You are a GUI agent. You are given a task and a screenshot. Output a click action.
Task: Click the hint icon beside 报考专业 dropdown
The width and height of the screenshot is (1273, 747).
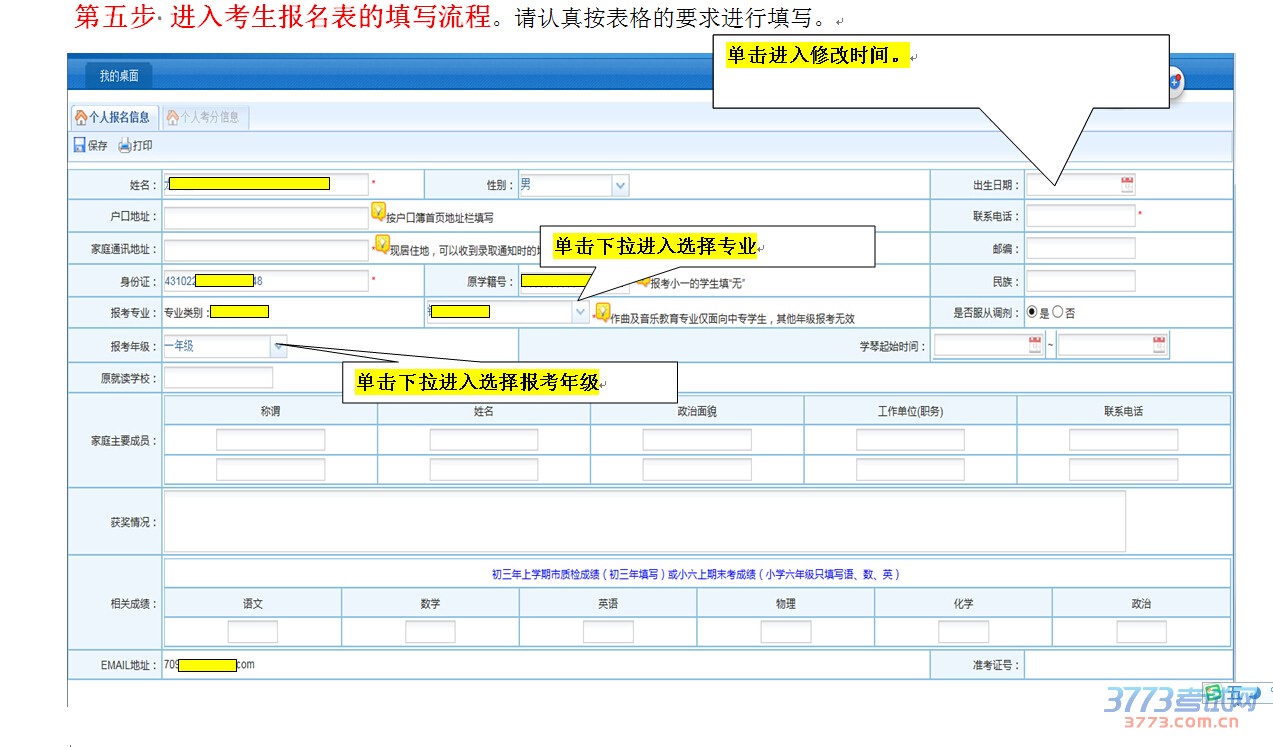[x=602, y=312]
